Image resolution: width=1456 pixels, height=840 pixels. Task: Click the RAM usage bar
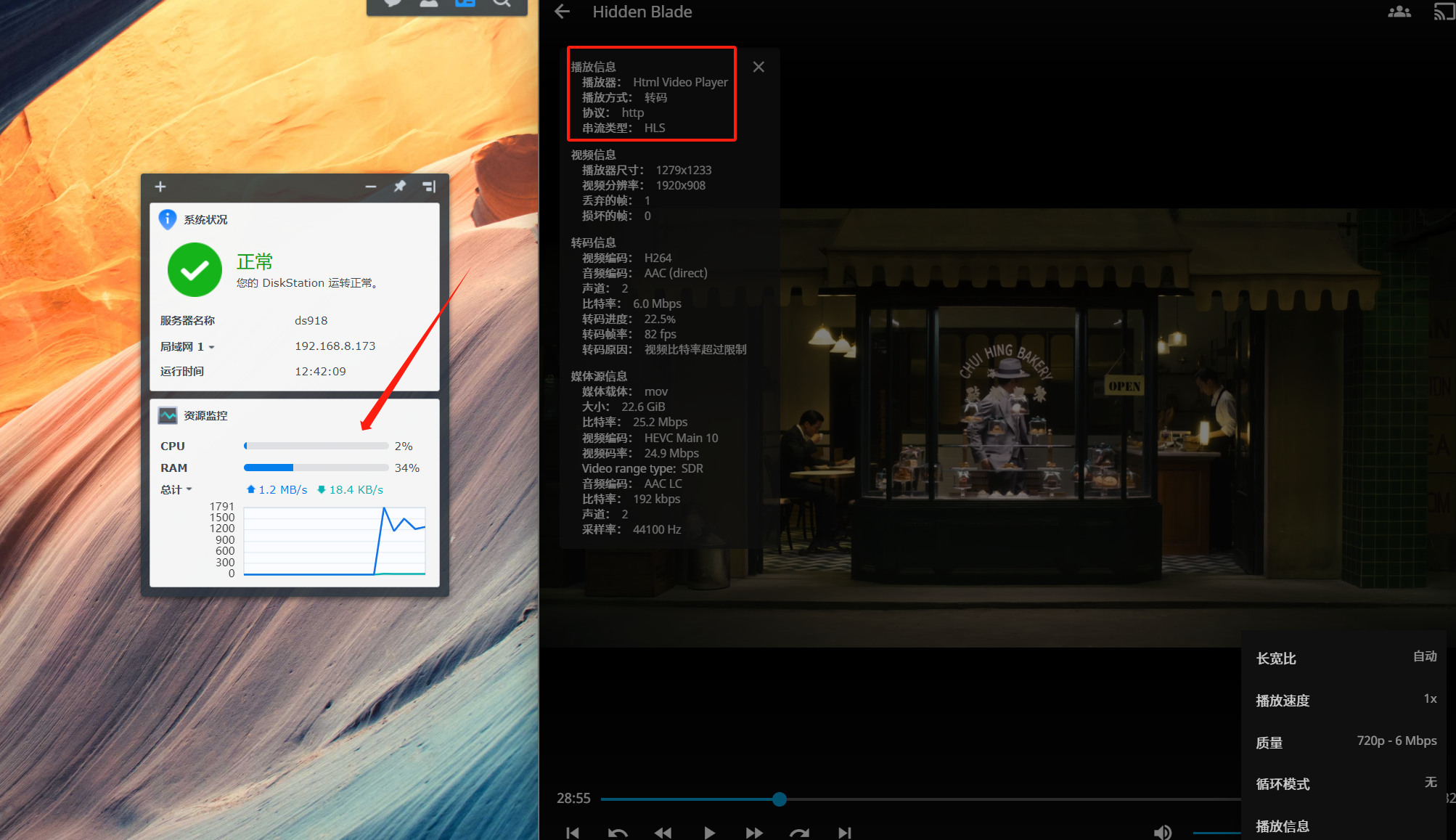[316, 468]
